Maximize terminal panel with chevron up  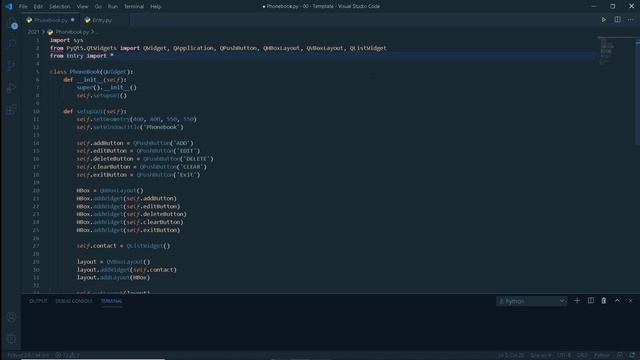pyautogui.click(x=617, y=301)
